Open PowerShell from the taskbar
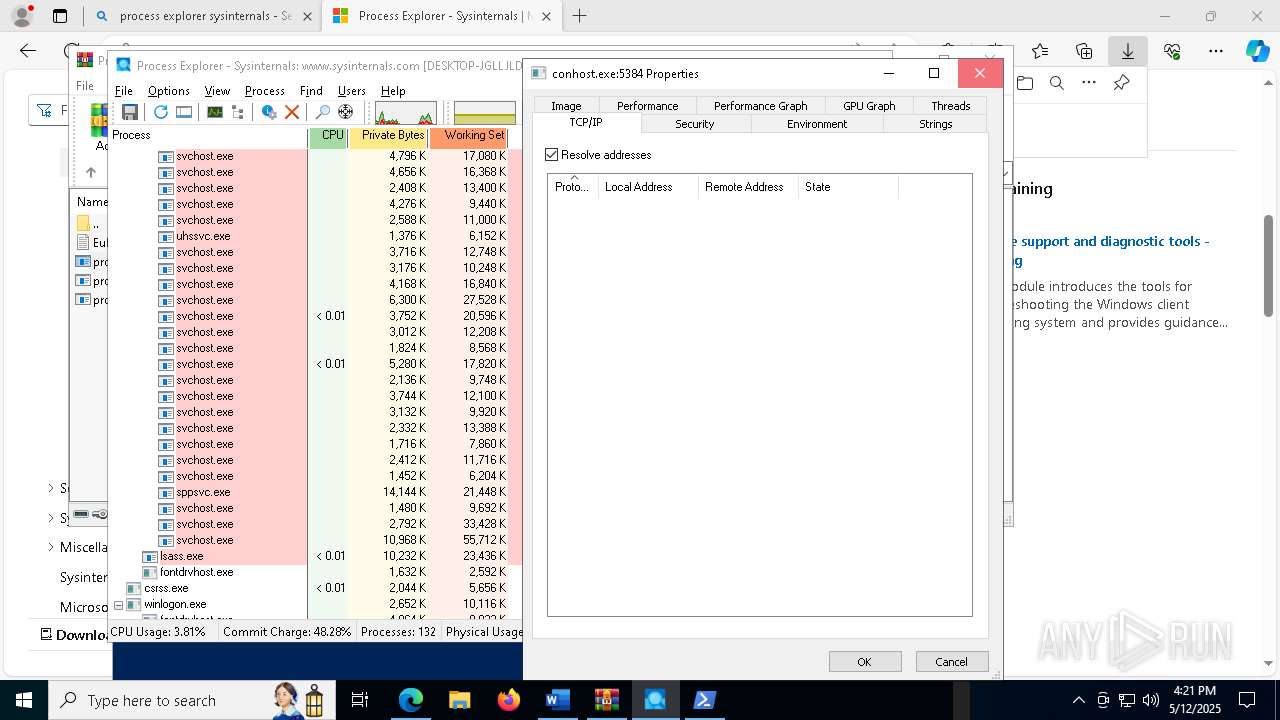The height and width of the screenshot is (720, 1280). coord(704,700)
